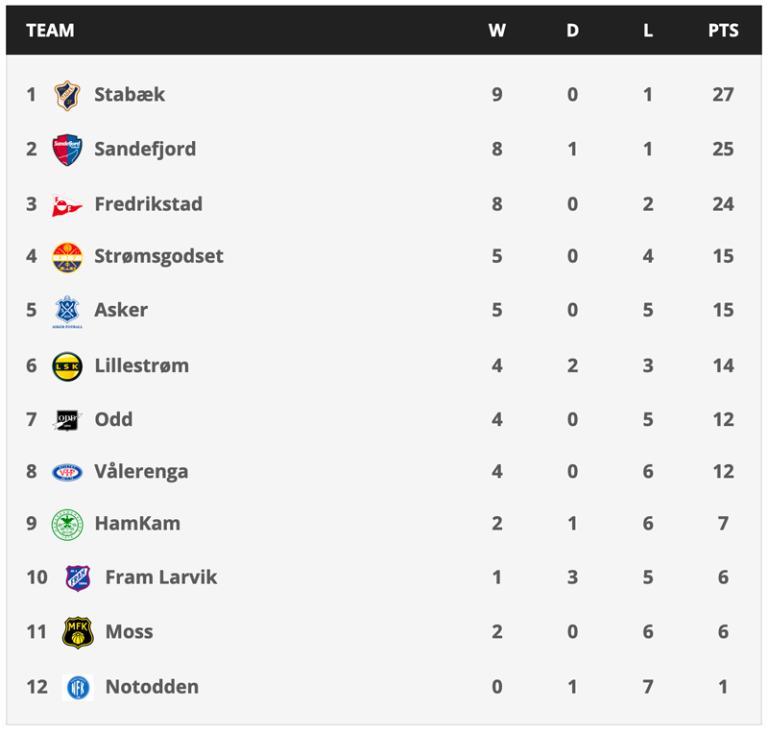Click the Notodden blue club logo
Image resolution: width=768 pixels, height=730 pixels.
[77, 687]
